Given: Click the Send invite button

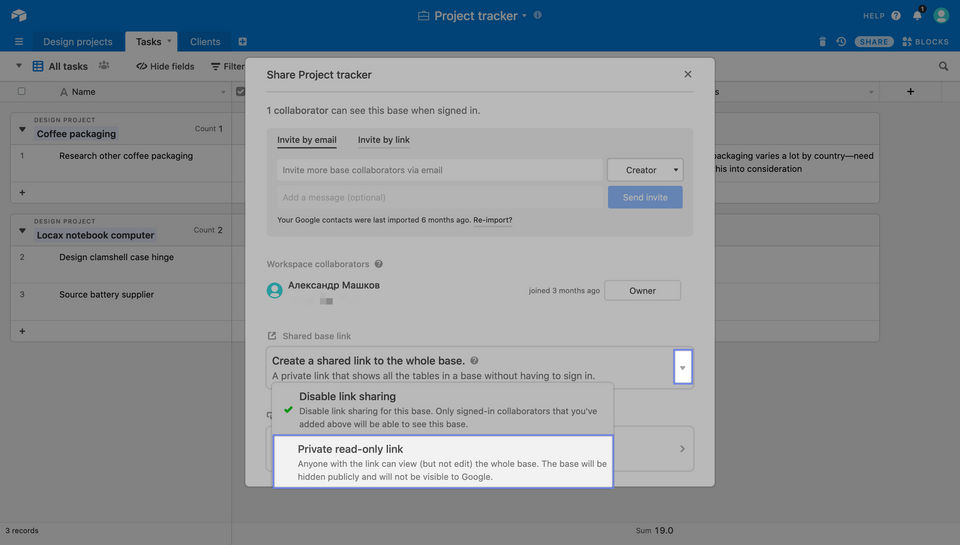Looking at the screenshot, I should pos(645,197).
